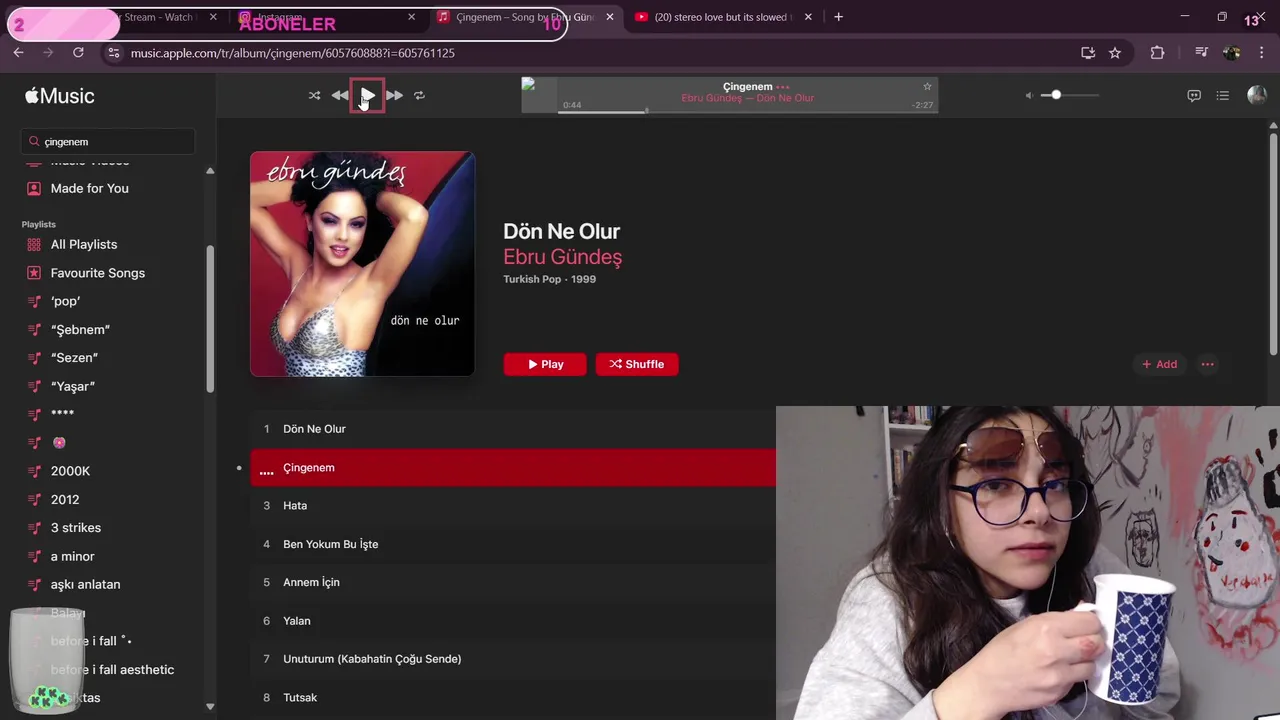Adjust the volume slider
The image size is (1280, 720).
[x=1070, y=95]
